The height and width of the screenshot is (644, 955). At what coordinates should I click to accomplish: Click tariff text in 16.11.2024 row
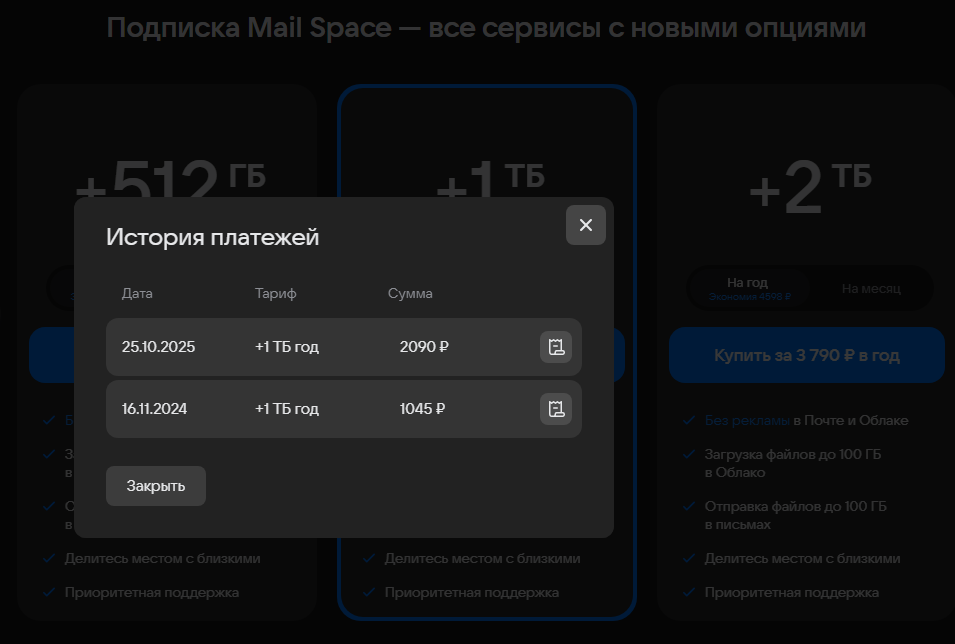[x=286, y=409]
